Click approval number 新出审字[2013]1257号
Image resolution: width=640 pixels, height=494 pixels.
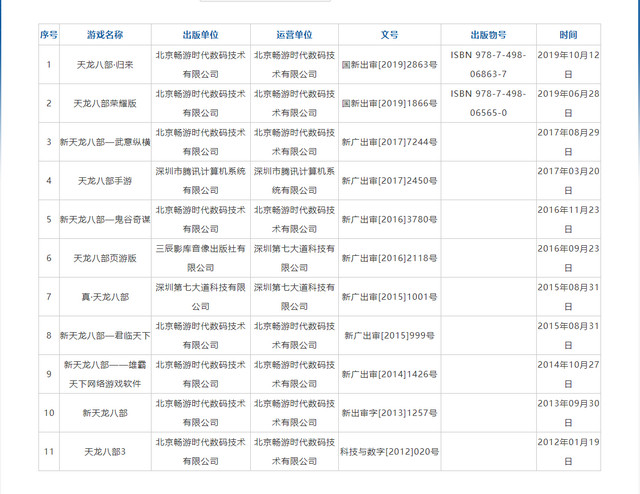(x=389, y=413)
